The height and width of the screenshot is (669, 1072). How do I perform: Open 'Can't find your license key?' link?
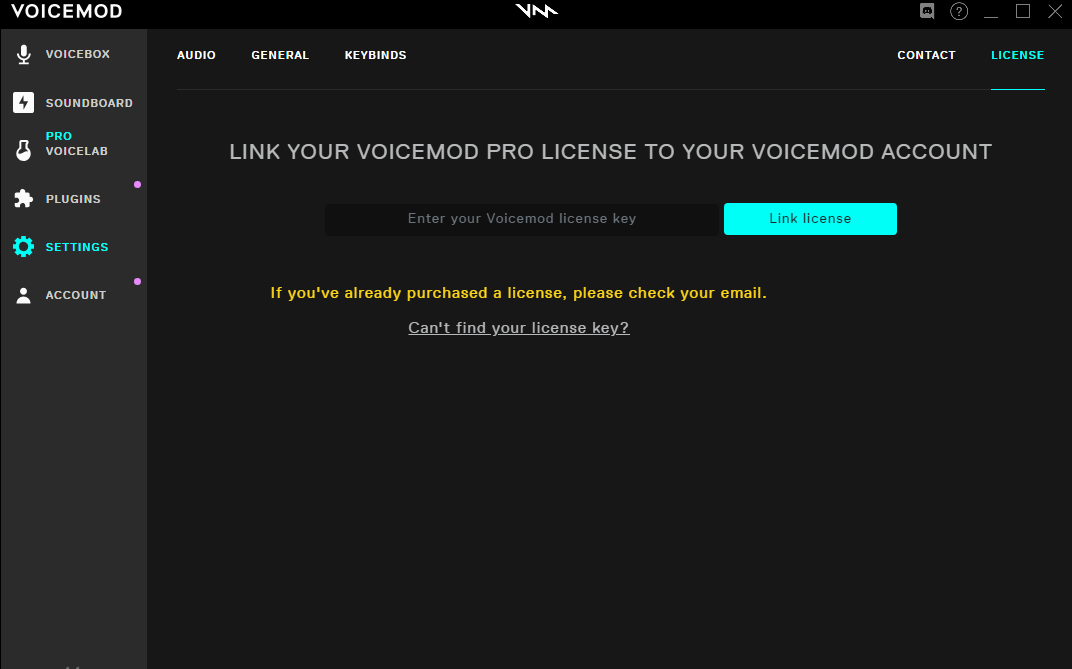(x=518, y=328)
